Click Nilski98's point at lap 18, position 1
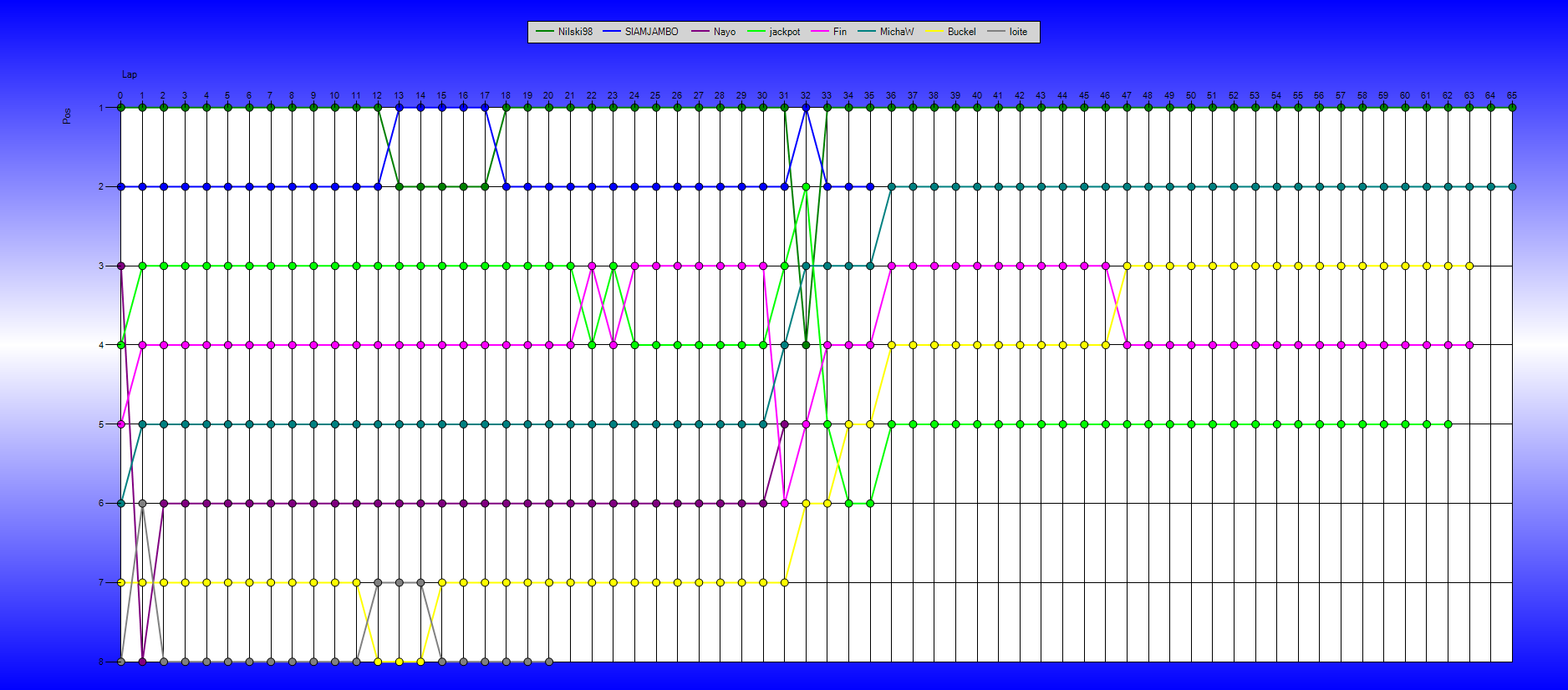 click(506, 108)
